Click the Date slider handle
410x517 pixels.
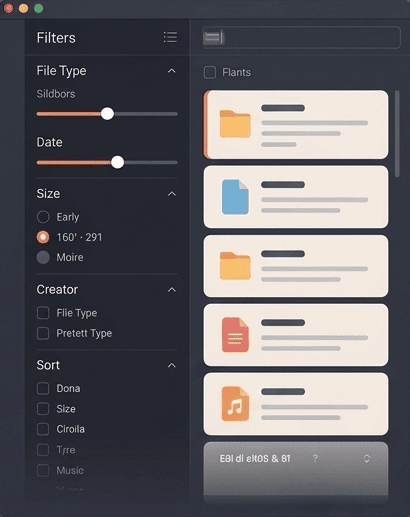pyautogui.click(x=117, y=162)
